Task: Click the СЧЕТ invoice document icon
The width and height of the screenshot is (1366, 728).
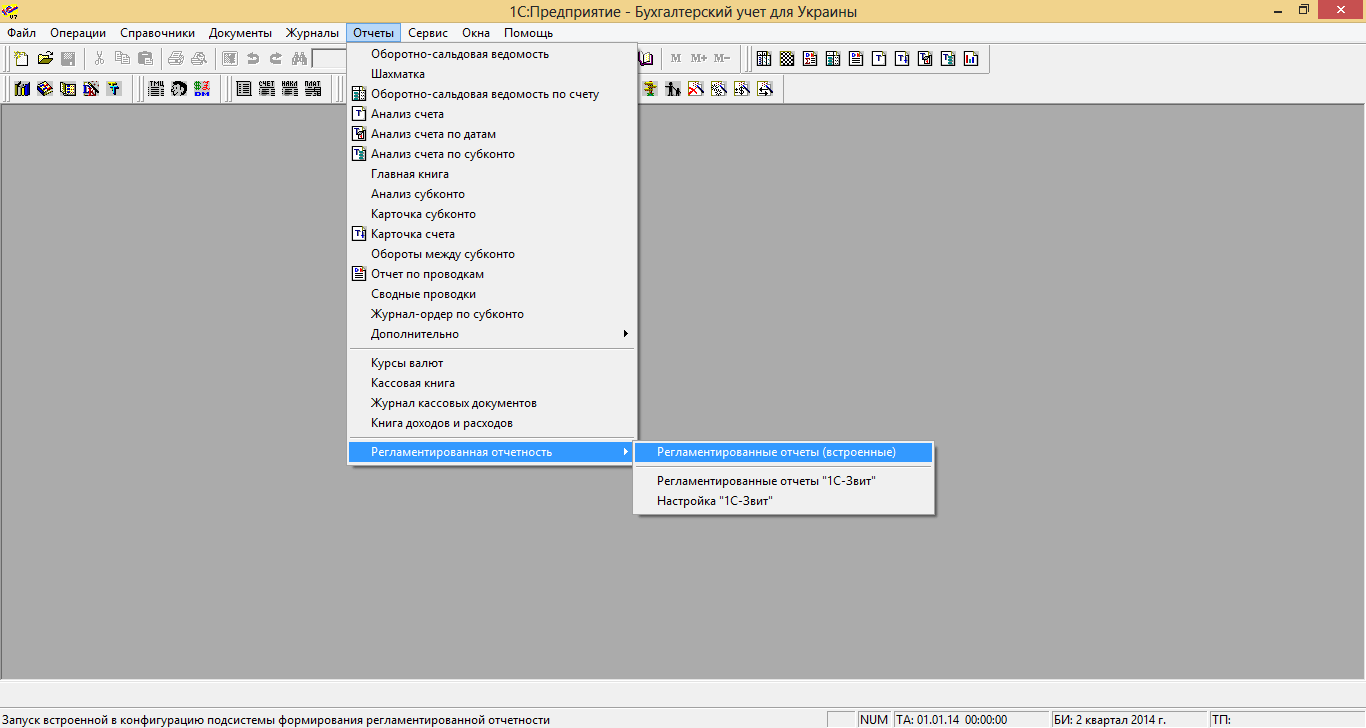Action: coord(267,89)
